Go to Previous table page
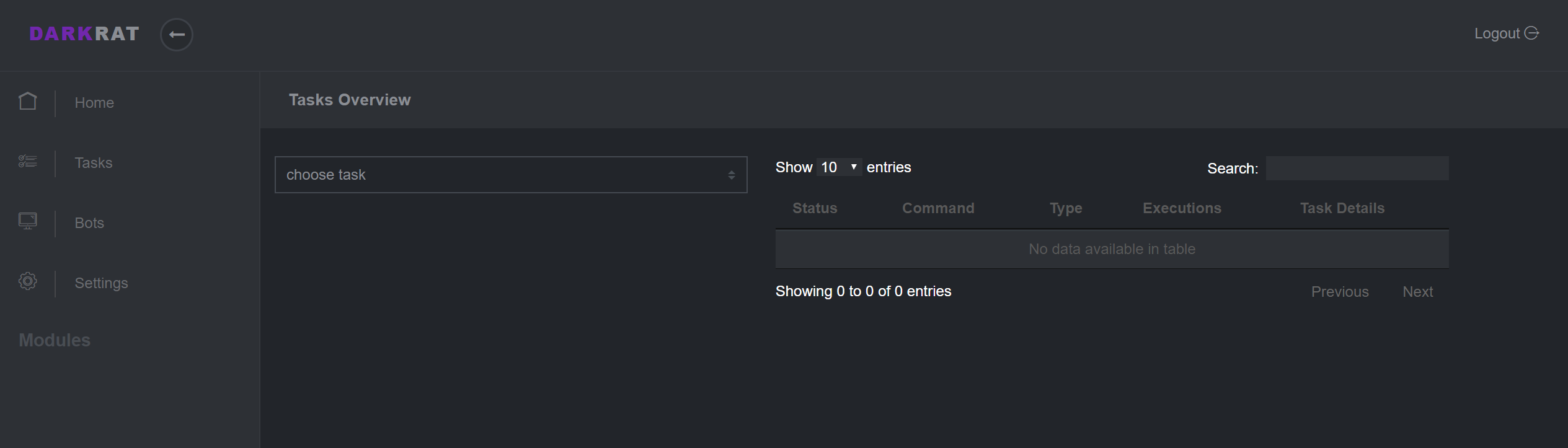Image resolution: width=1568 pixels, height=448 pixels. (x=1340, y=292)
